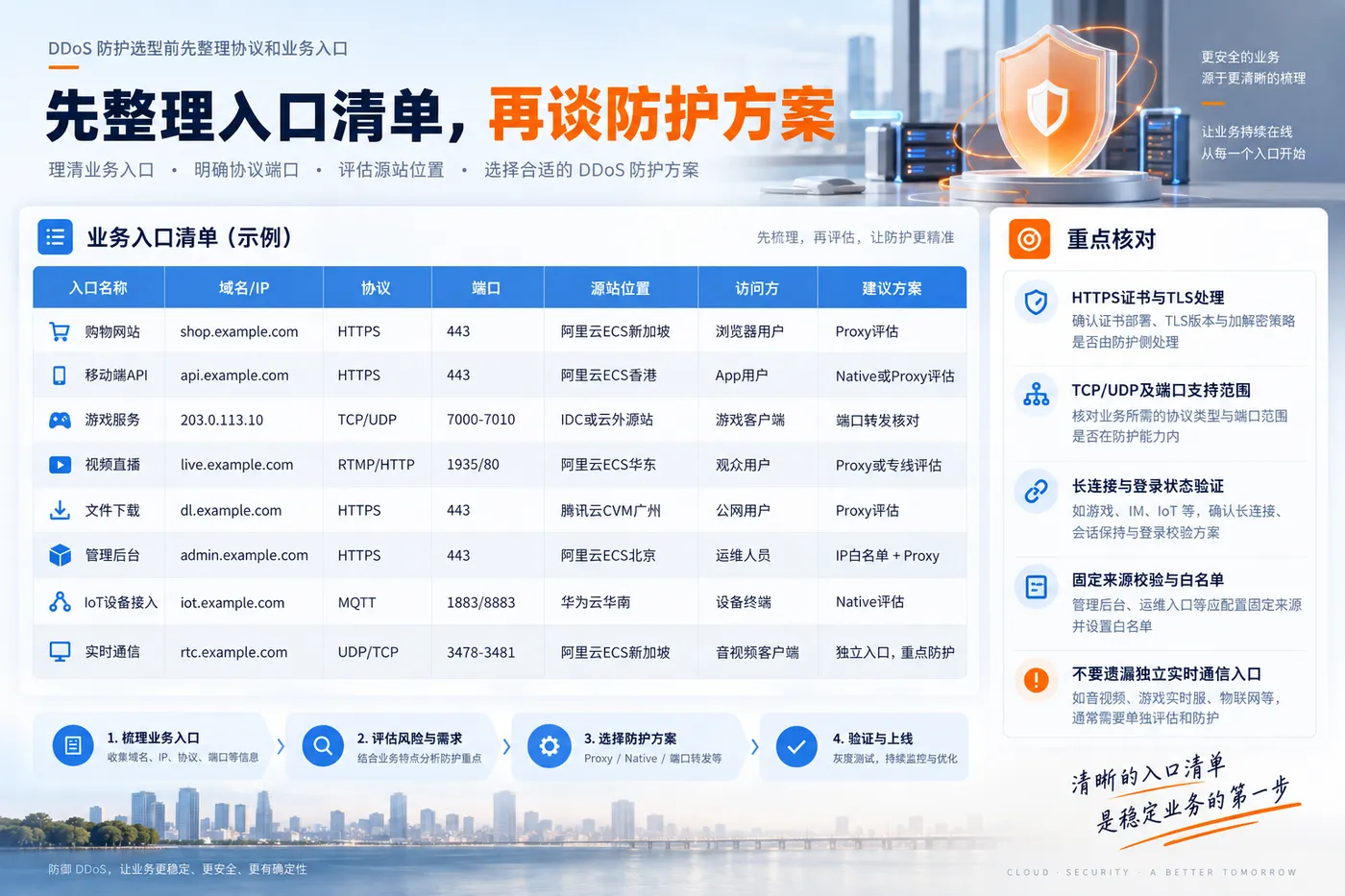Click the shield icon beside HTTPS证书与TLS处理
Image resolution: width=1345 pixels, height=896 pixels.
tap(1036, 303)
